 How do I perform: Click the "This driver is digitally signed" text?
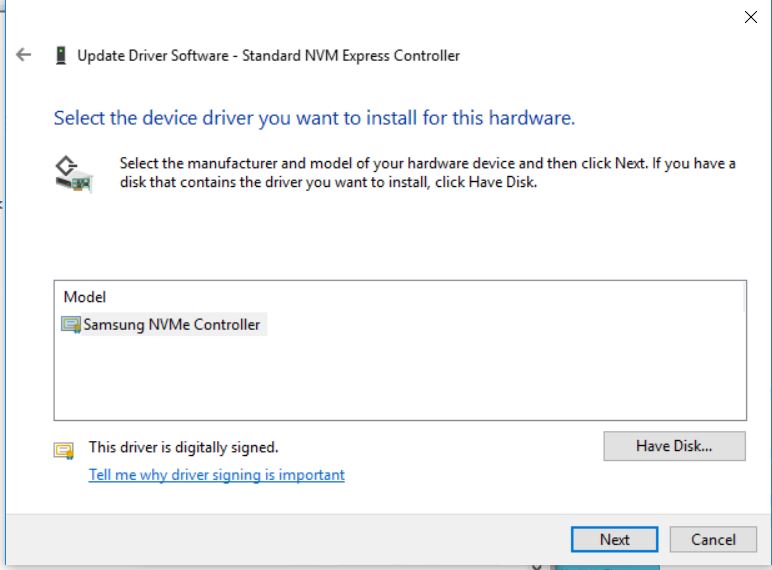(x=183, y=447)
